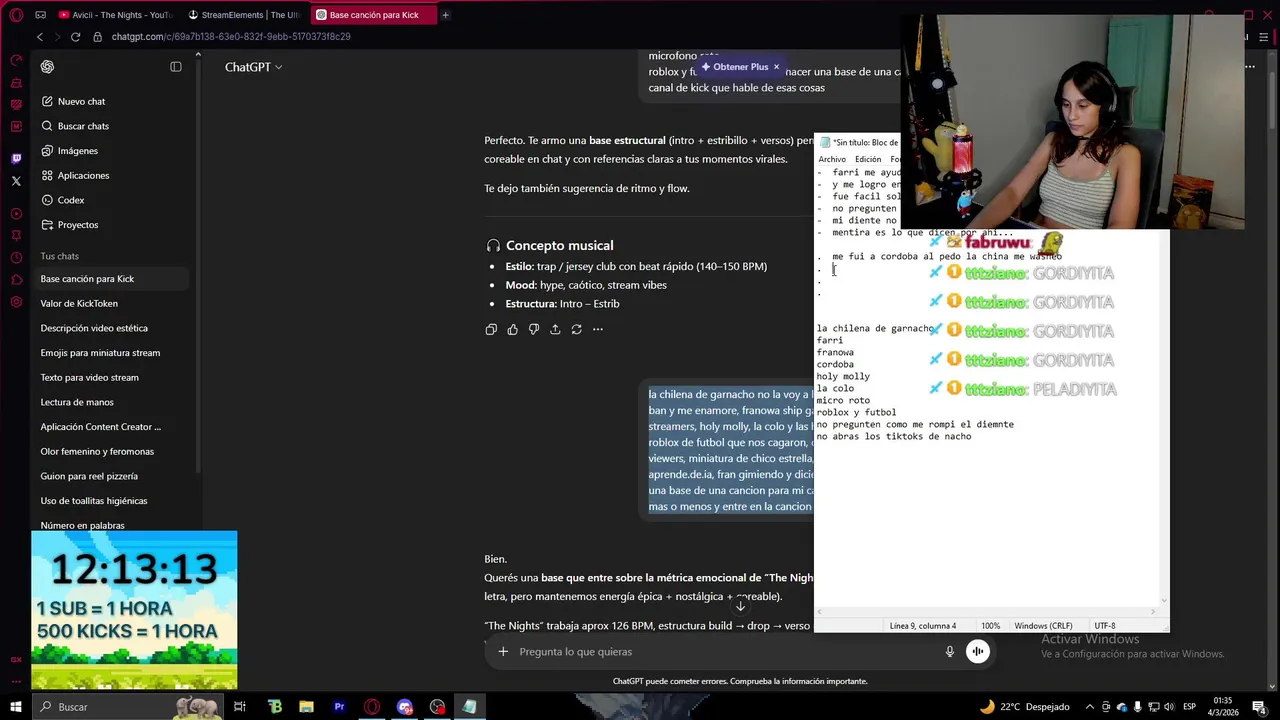Open Buscar chats search
1280x720 pixels.
tap(83, 126)
